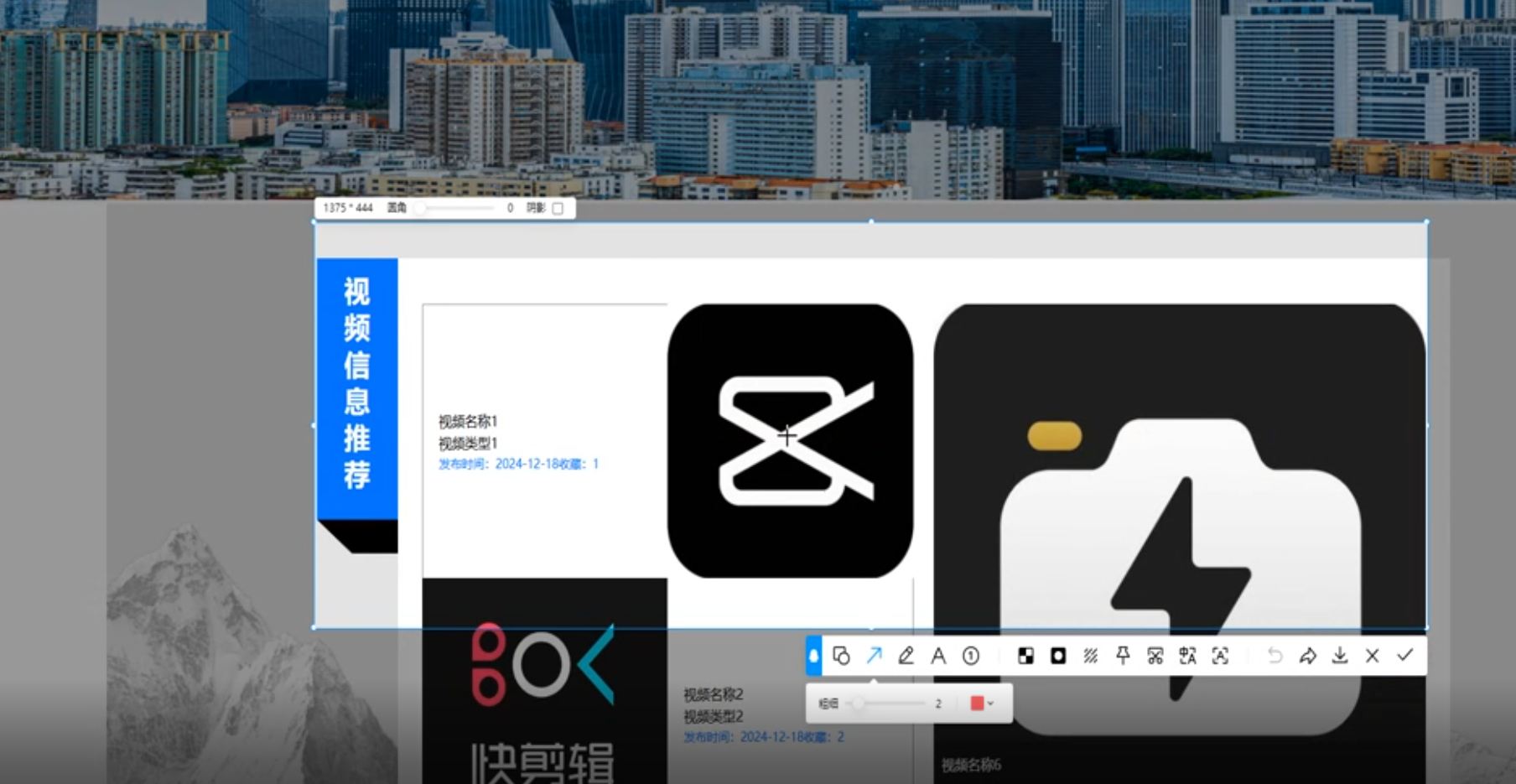Open the camera lightning bolt thumbnail
Screen dimensions: 1516x784
coord(1180,543)
